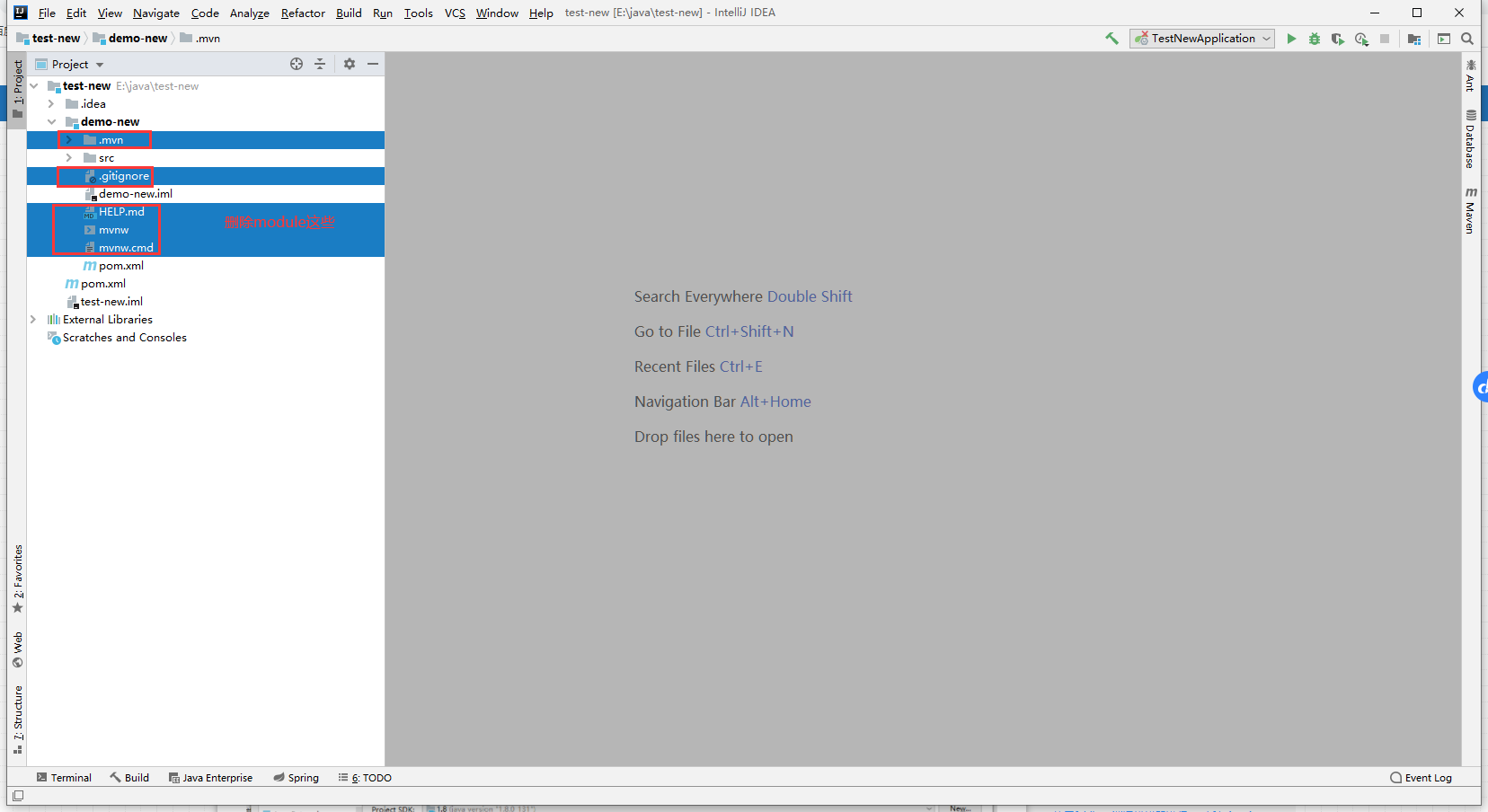
Task: Select the mvnw file
Action: [x=206, y=230]
